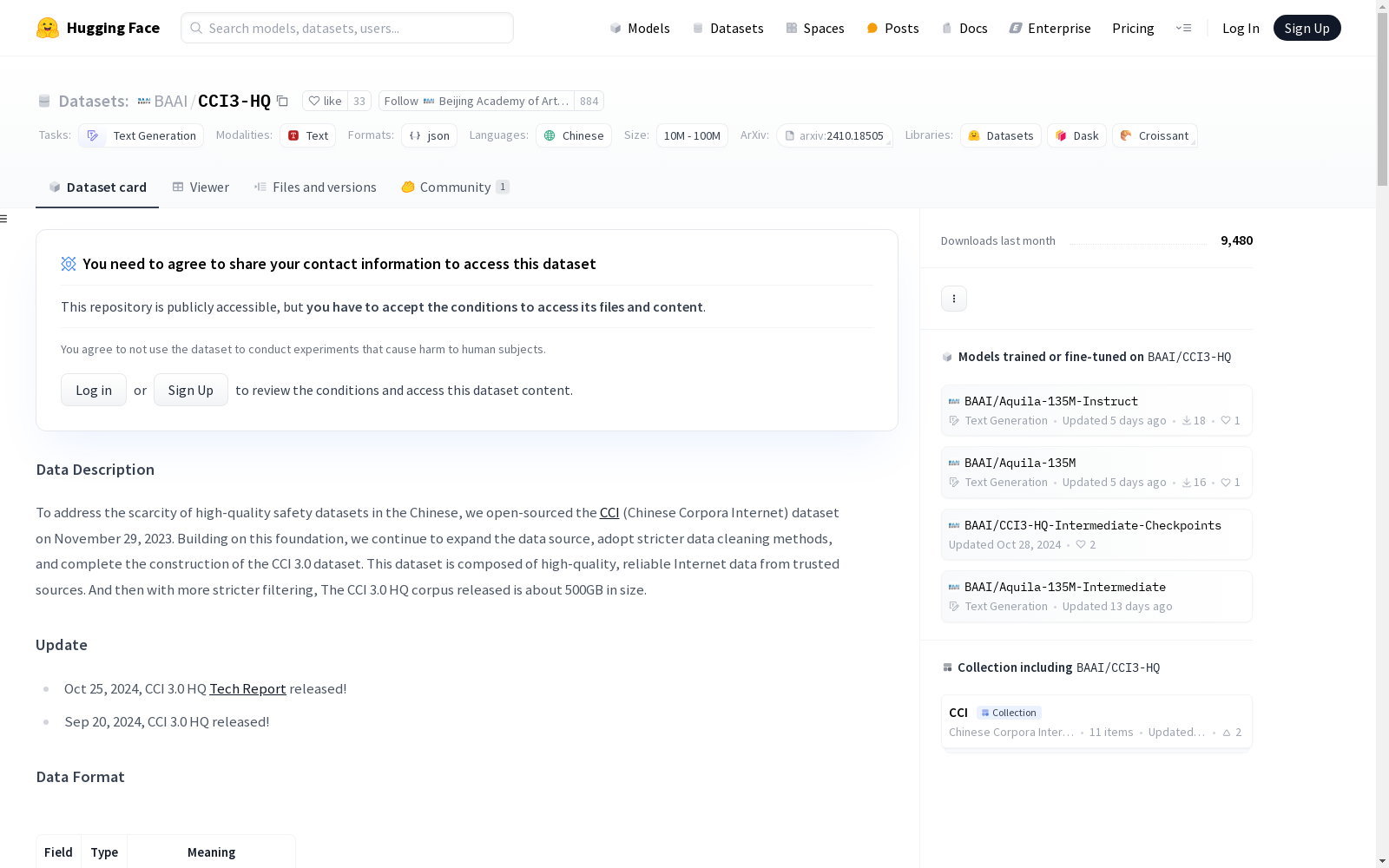Open the Enterprise page
This screenshot has height=868, width=1389.
[1050, 28]
